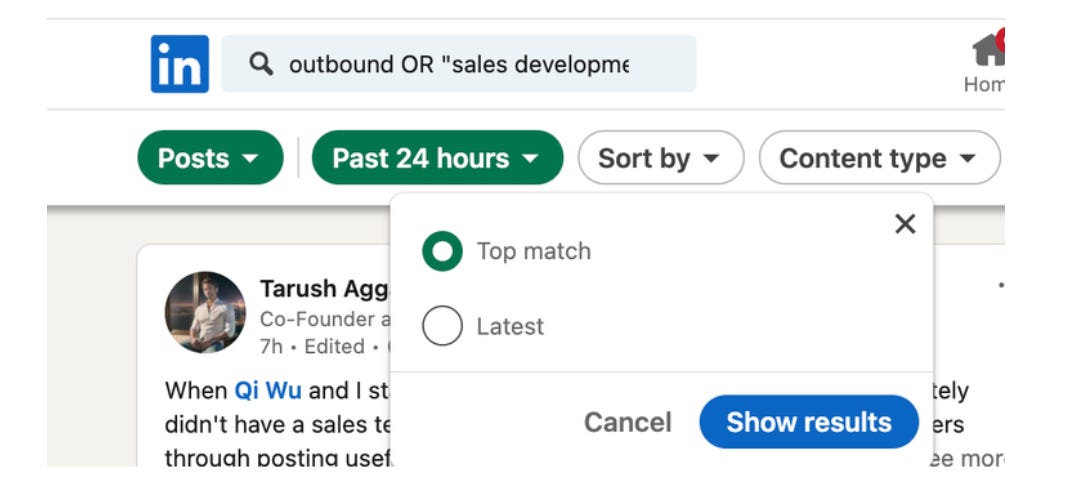Click Tarush's profile photo
Viewport: 1070px width, 500px height.
[205, 312]
